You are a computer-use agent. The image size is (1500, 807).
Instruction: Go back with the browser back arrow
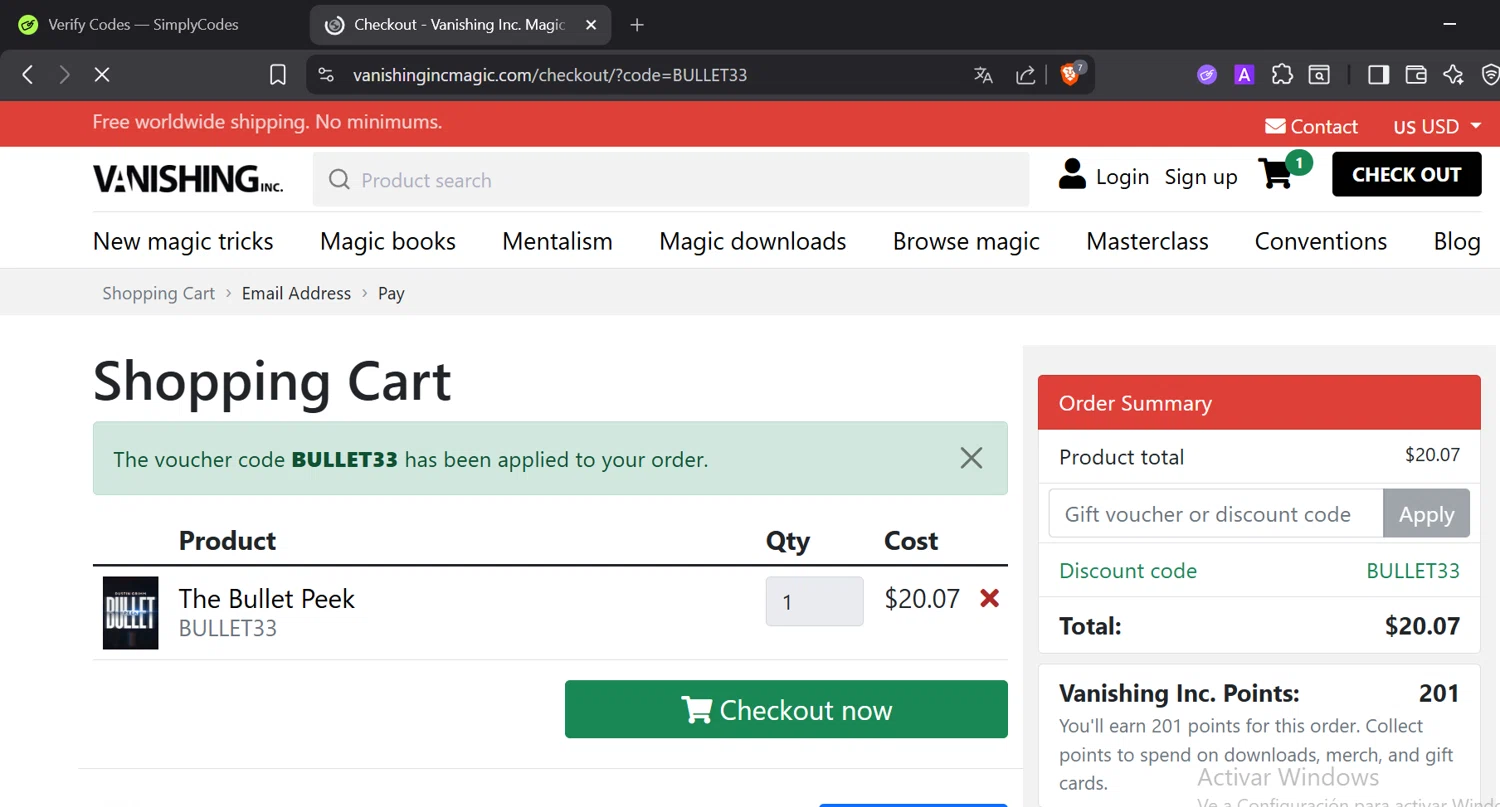(x=28, y=75)
